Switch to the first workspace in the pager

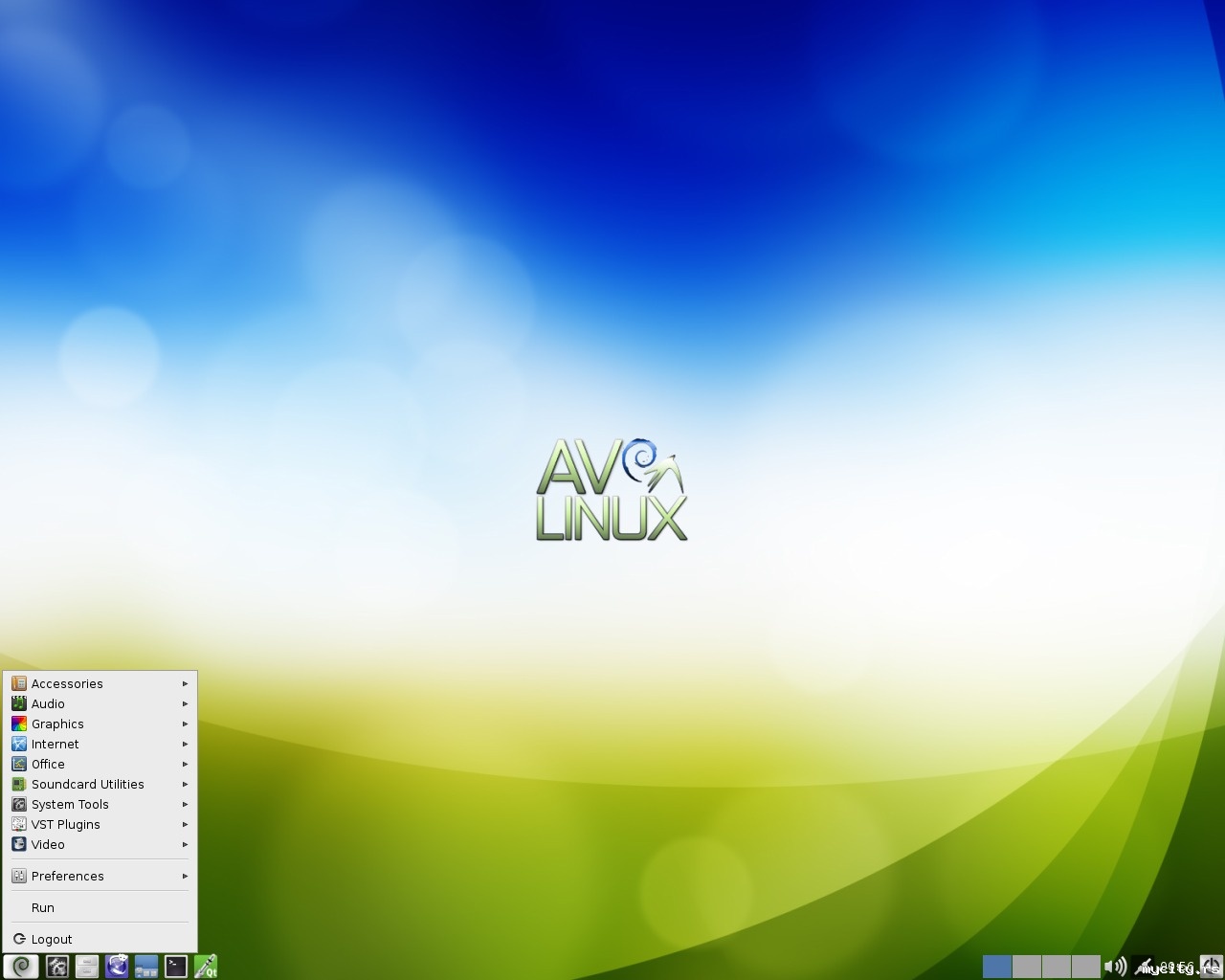[x=997, y=967]
